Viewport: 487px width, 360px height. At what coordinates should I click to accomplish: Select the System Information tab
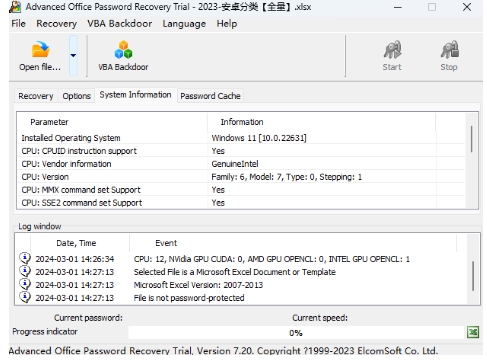point(136,95)
